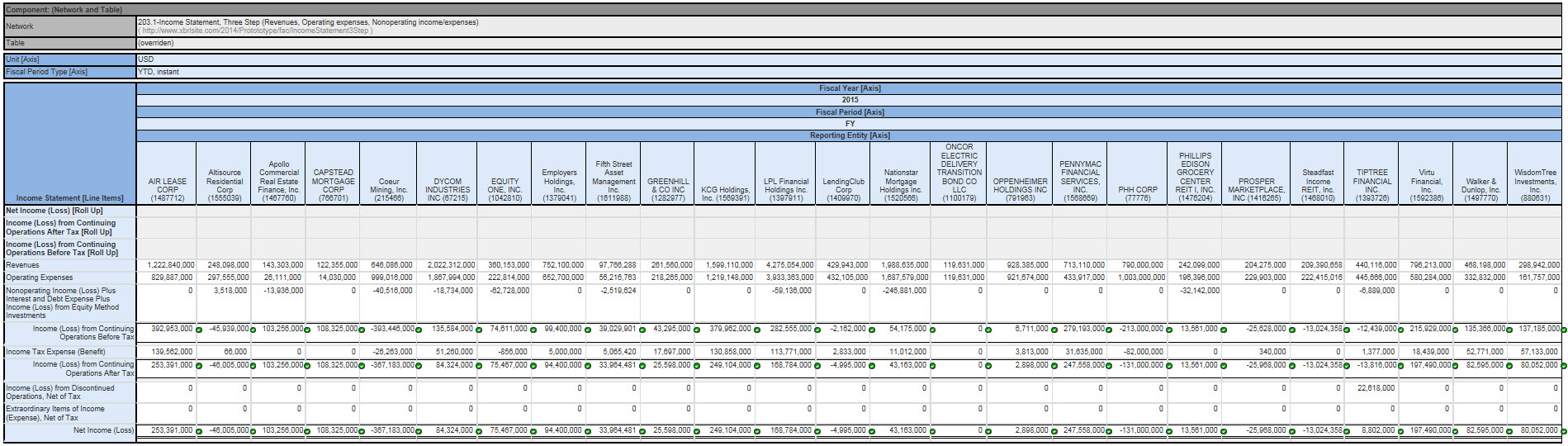Screen dimensions: 1568x446
Task: Click check icon beside 84,324,000 in Net Income (Loss) row
Action: tap(479, 431)
